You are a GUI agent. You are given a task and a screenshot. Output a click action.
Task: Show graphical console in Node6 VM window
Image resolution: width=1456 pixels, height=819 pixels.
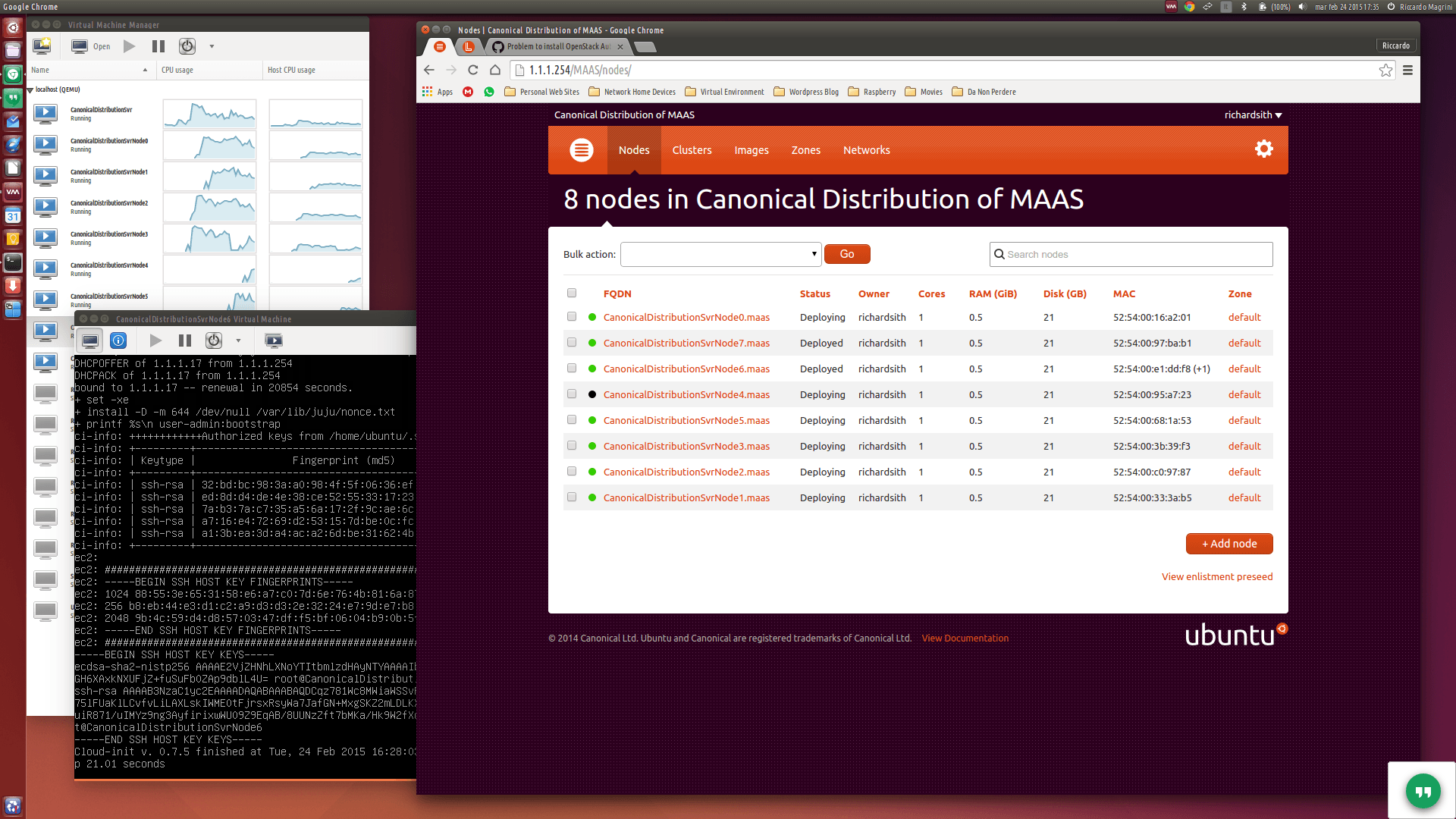[90, 340]
